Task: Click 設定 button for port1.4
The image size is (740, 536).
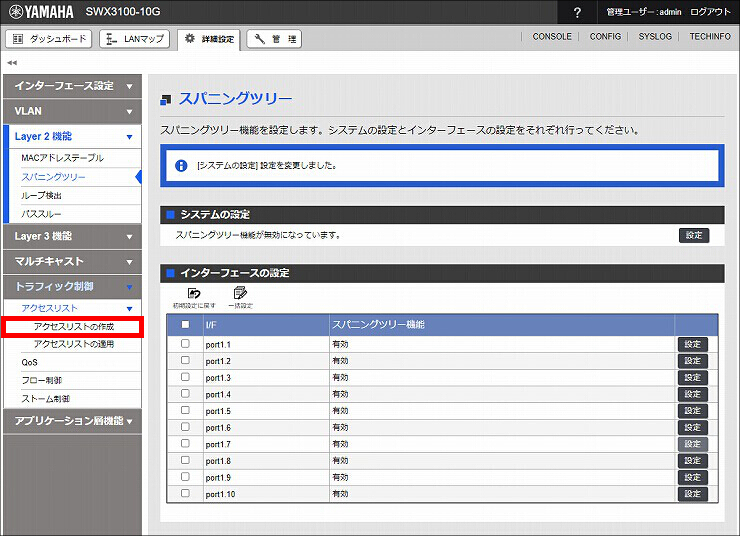Action: click(692, 394)
